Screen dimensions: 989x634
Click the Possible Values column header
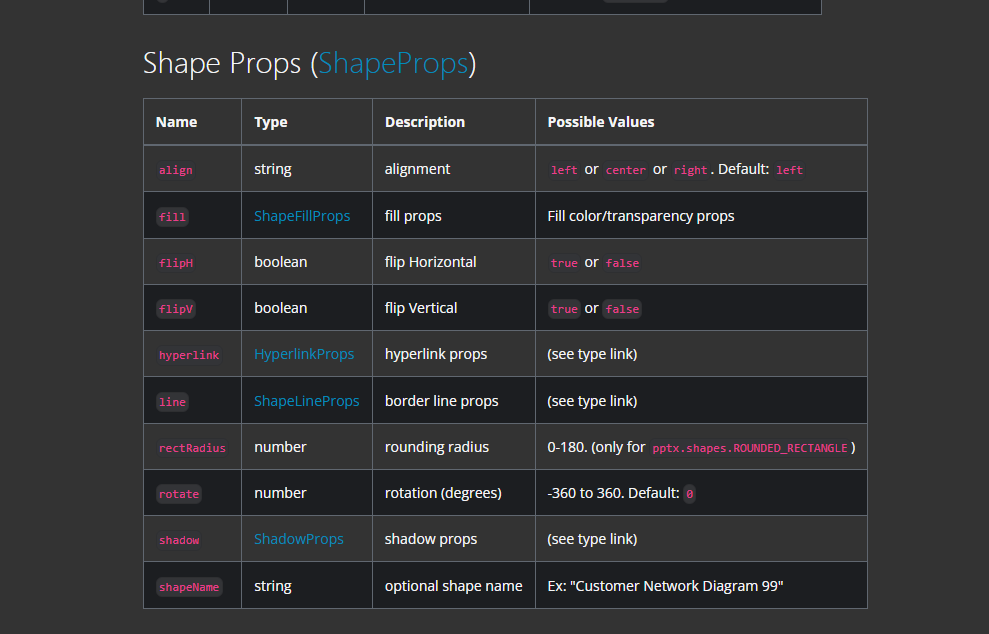click(x=601, y=122)
